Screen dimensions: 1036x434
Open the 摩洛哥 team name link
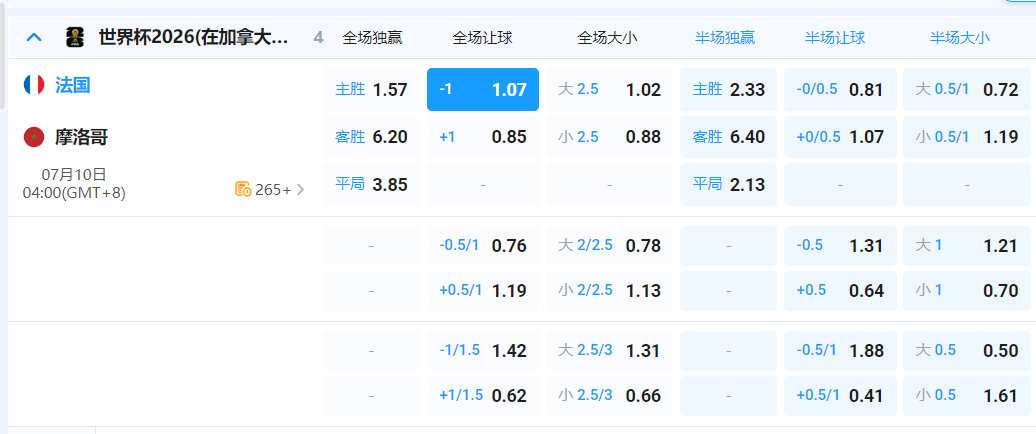point(81,137)
